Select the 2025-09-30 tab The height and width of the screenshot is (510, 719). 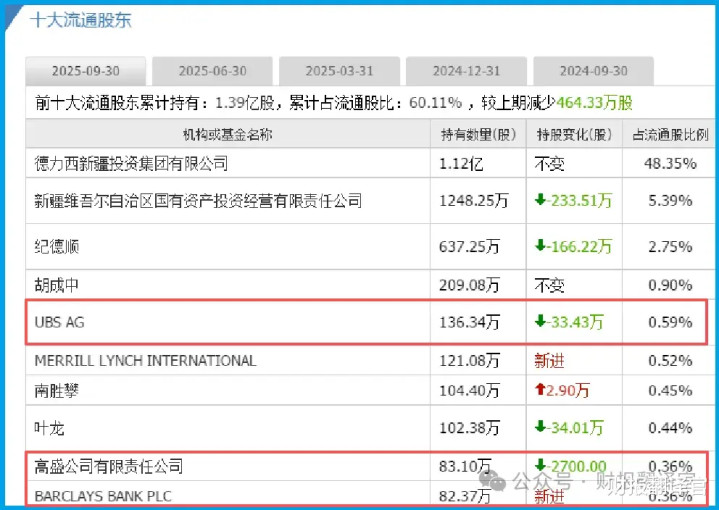[x=86, y=71]
